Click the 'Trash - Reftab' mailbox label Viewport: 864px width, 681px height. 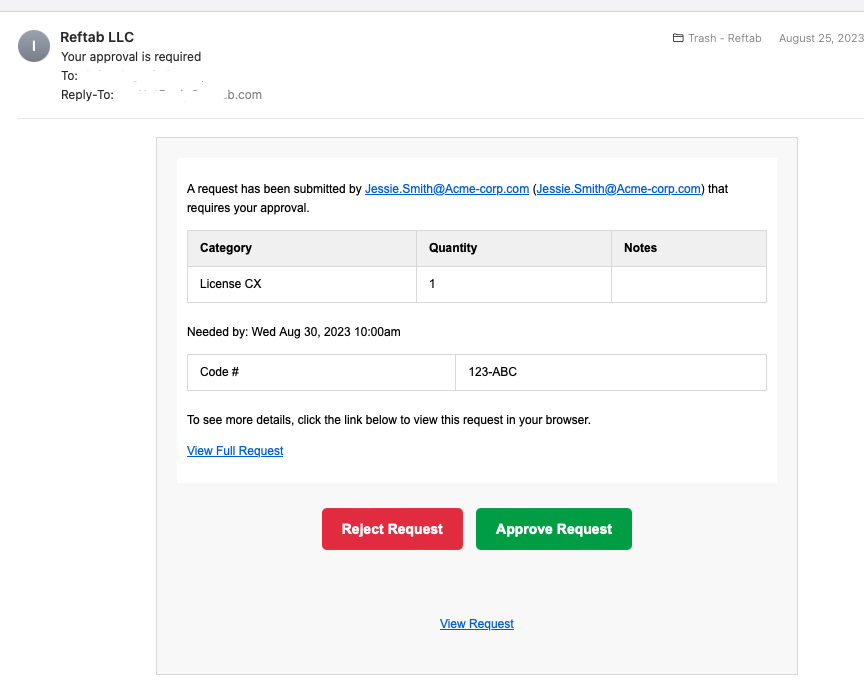click(x=724, y=38)
